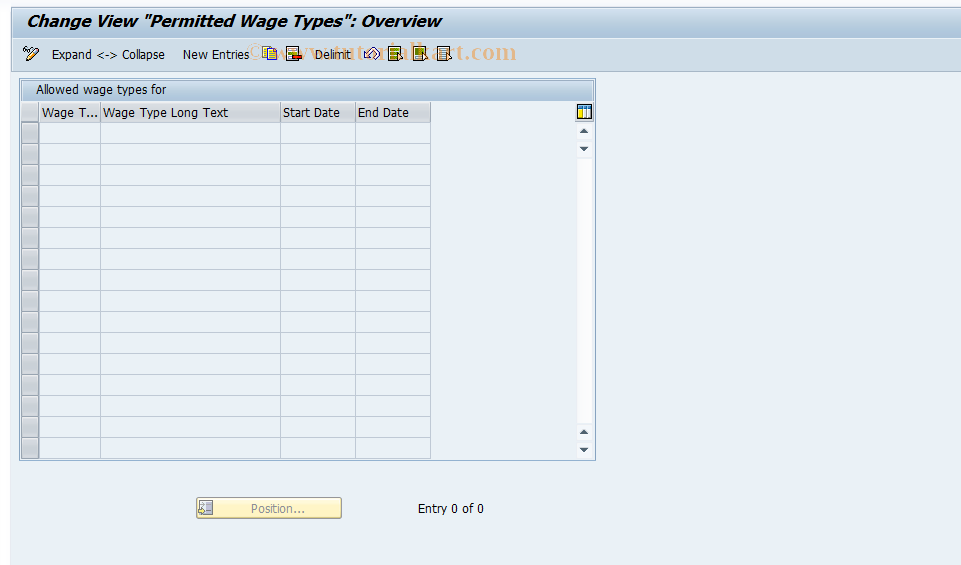Click bottom scroll down arrow of table
This screenshot has width=961, height=565.
click(x=584, y=450)
